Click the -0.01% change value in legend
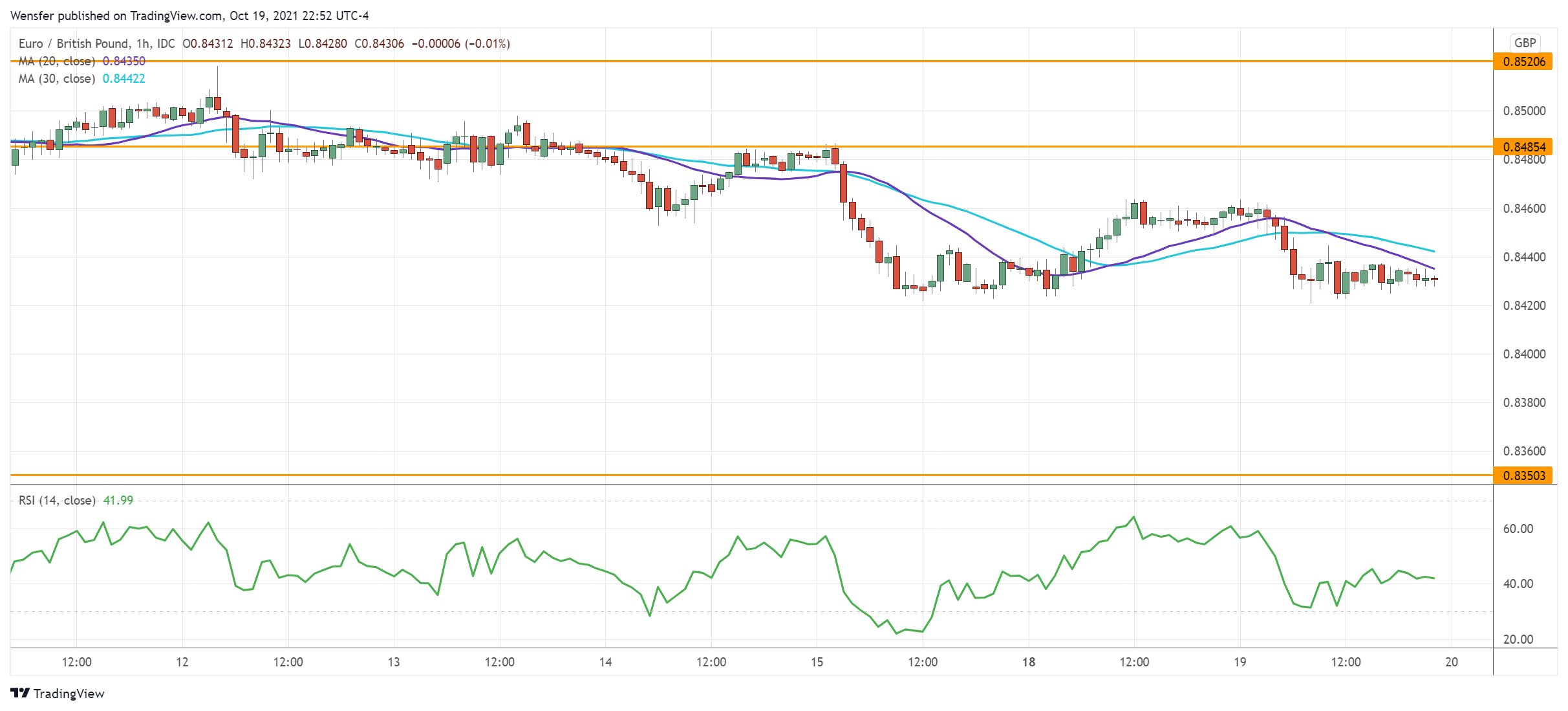This screenshot has height=711, width=1568. (488, 43)
